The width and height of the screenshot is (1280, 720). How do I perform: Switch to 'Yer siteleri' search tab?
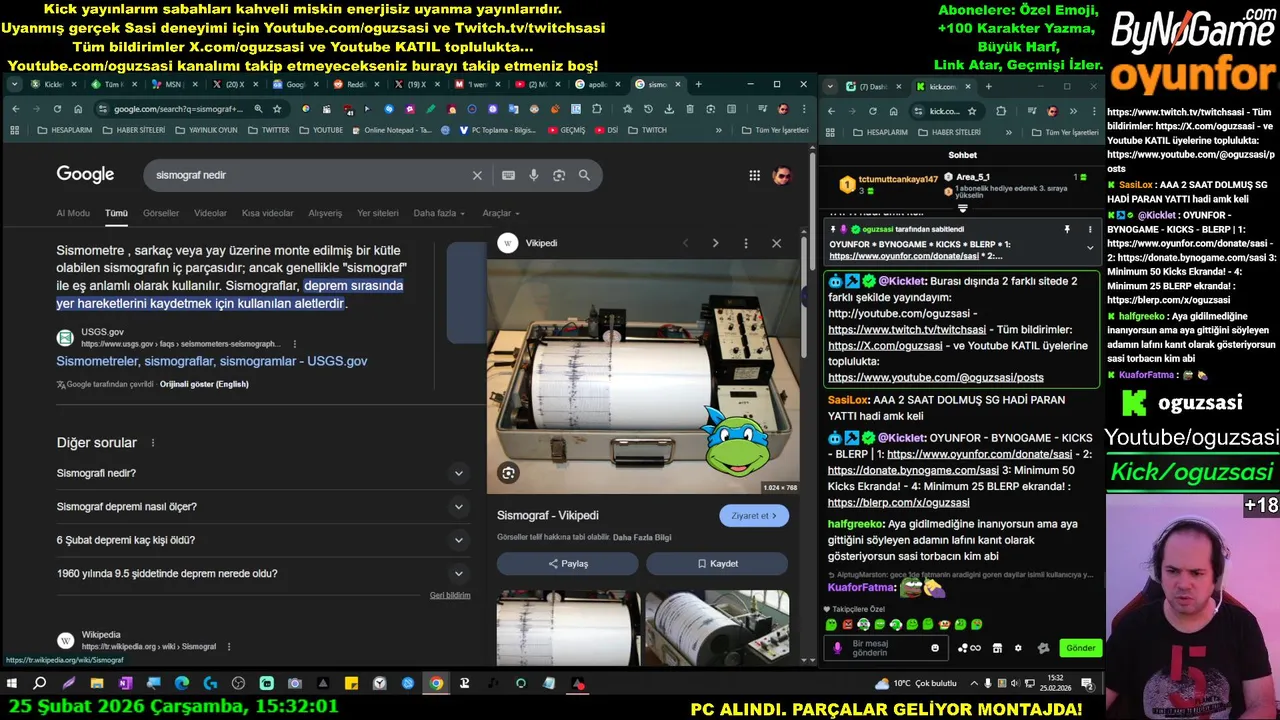point(378,213)
